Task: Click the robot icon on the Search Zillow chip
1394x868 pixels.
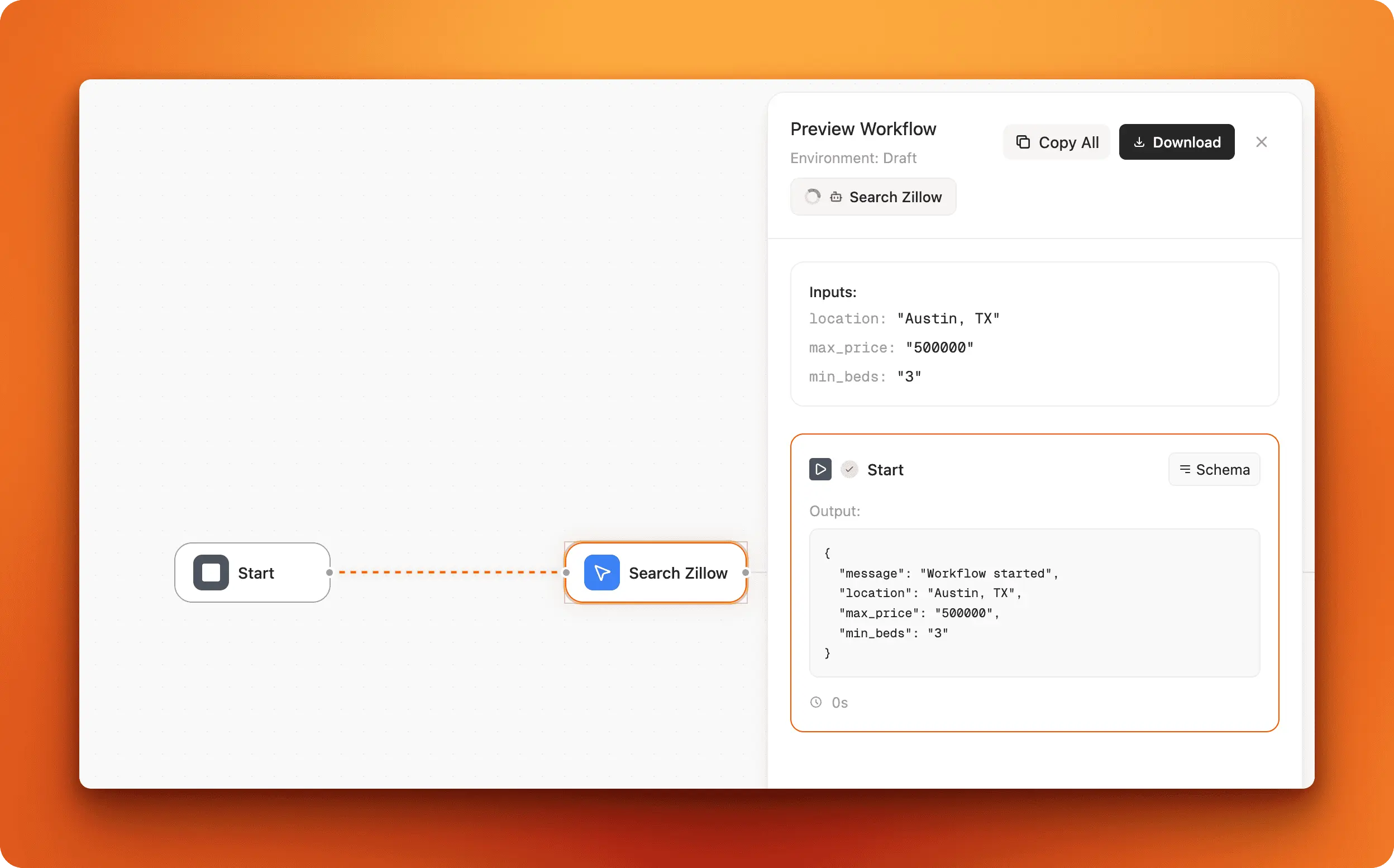Action: click(836, 197)
